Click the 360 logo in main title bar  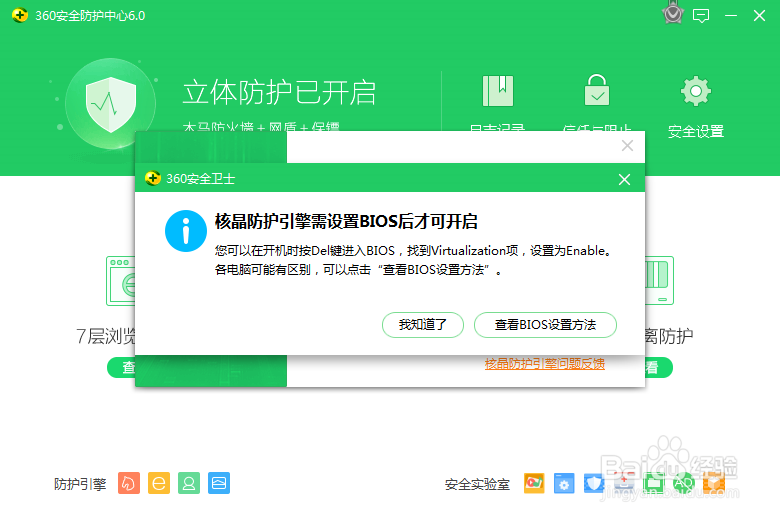click(20, 15)
